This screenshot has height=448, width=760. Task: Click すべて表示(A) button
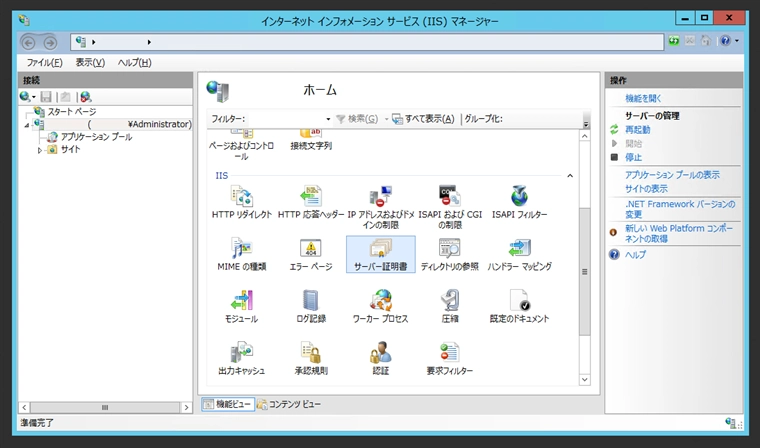pos(424,119)
